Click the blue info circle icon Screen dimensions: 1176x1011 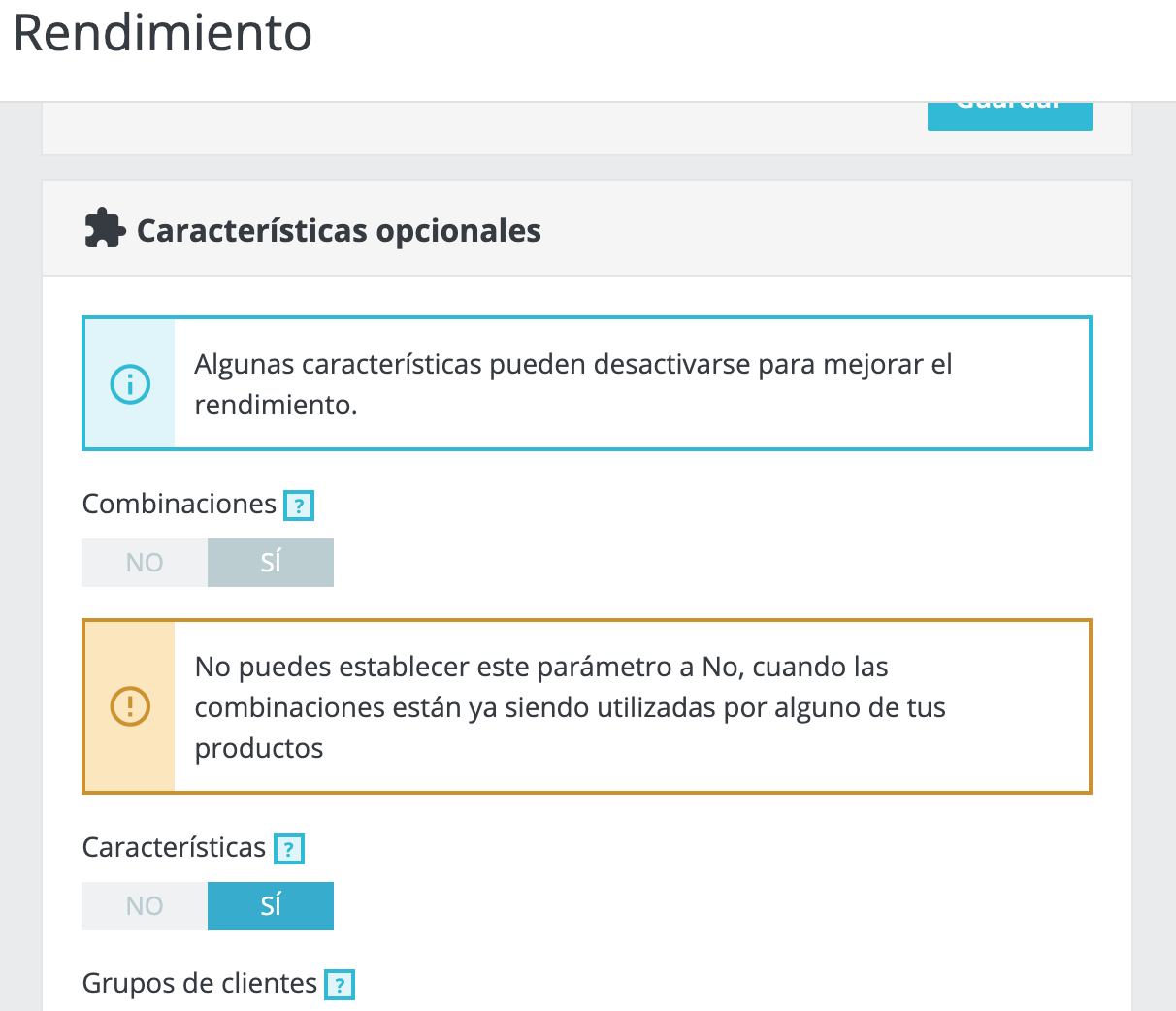[x=130, y=383]
